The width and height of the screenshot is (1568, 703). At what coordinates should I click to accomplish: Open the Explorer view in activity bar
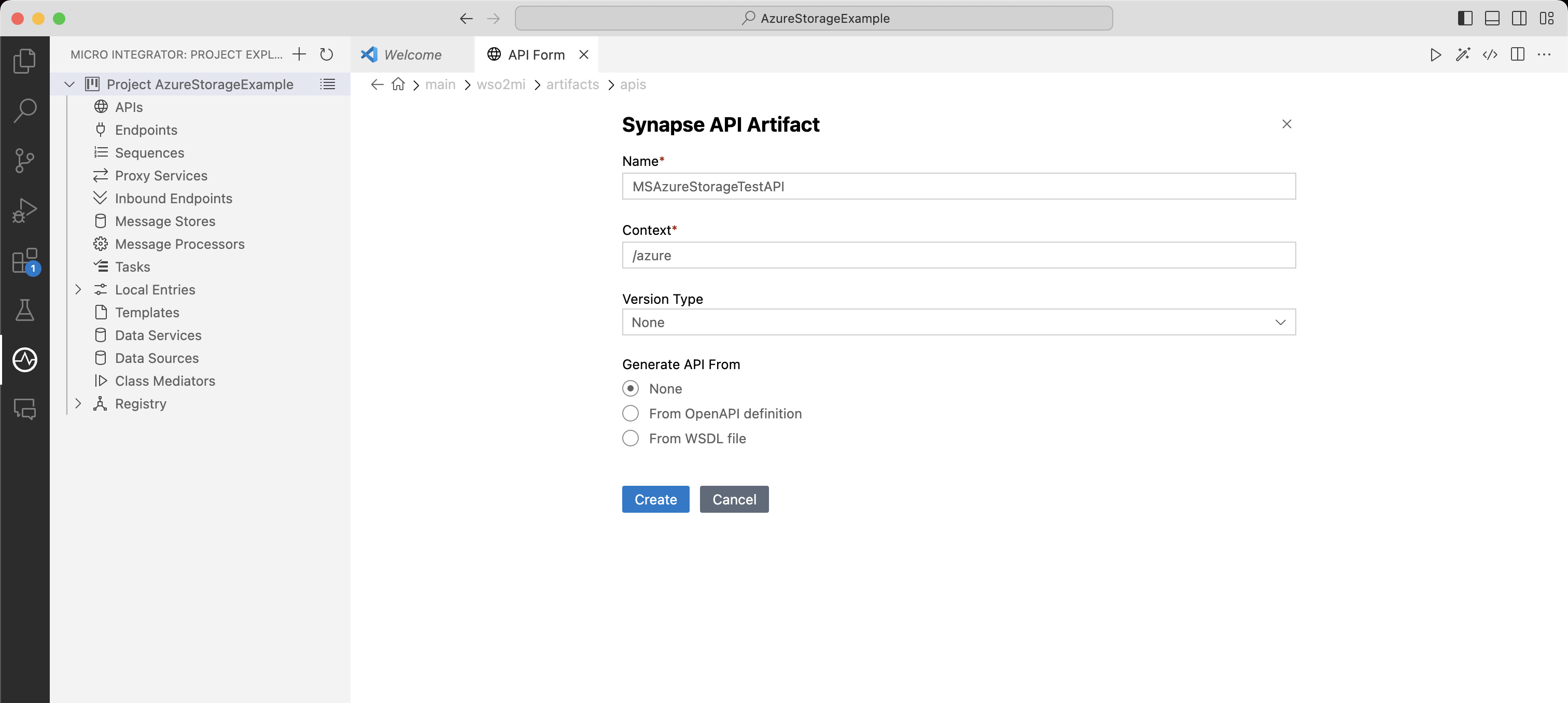pos(24,60)
